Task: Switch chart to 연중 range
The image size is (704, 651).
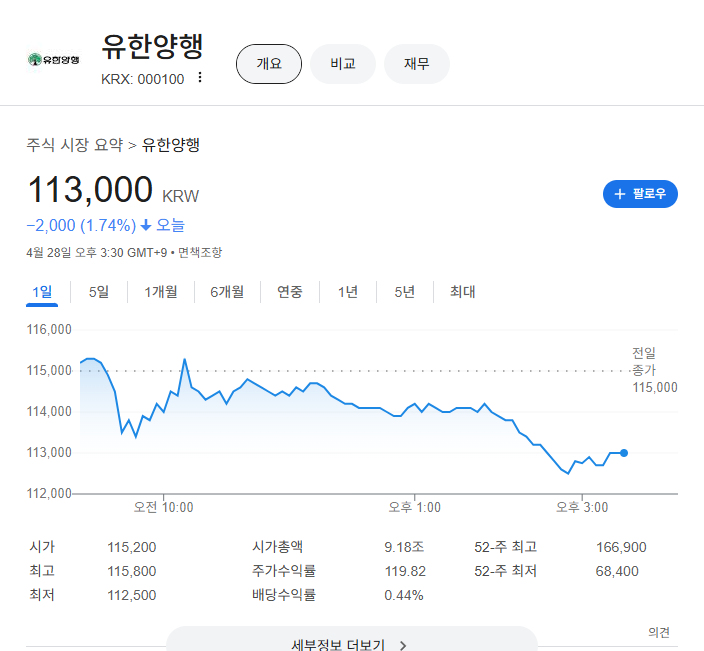Action: [290, 292]
